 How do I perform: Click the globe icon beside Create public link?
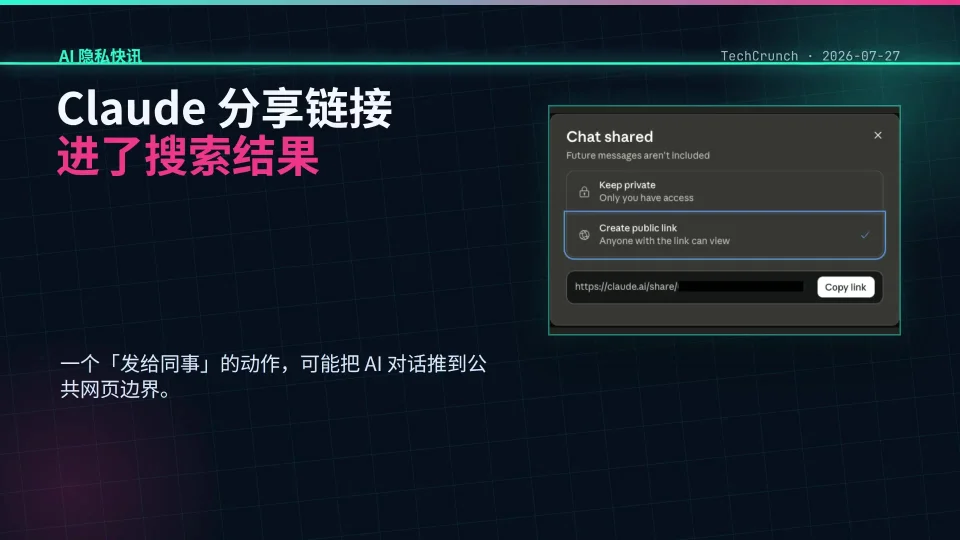[x=584, y=234]
